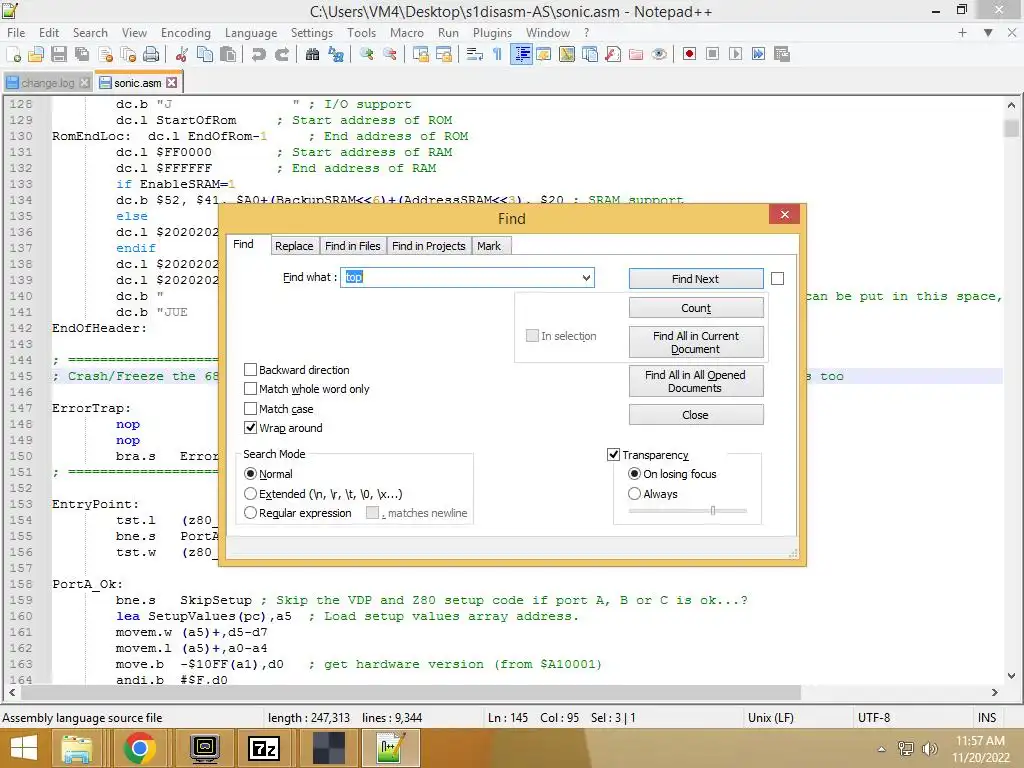The image size is (1024, 768).
Task: Undo the last edit using the toolbar arrow
Action: 259,54
